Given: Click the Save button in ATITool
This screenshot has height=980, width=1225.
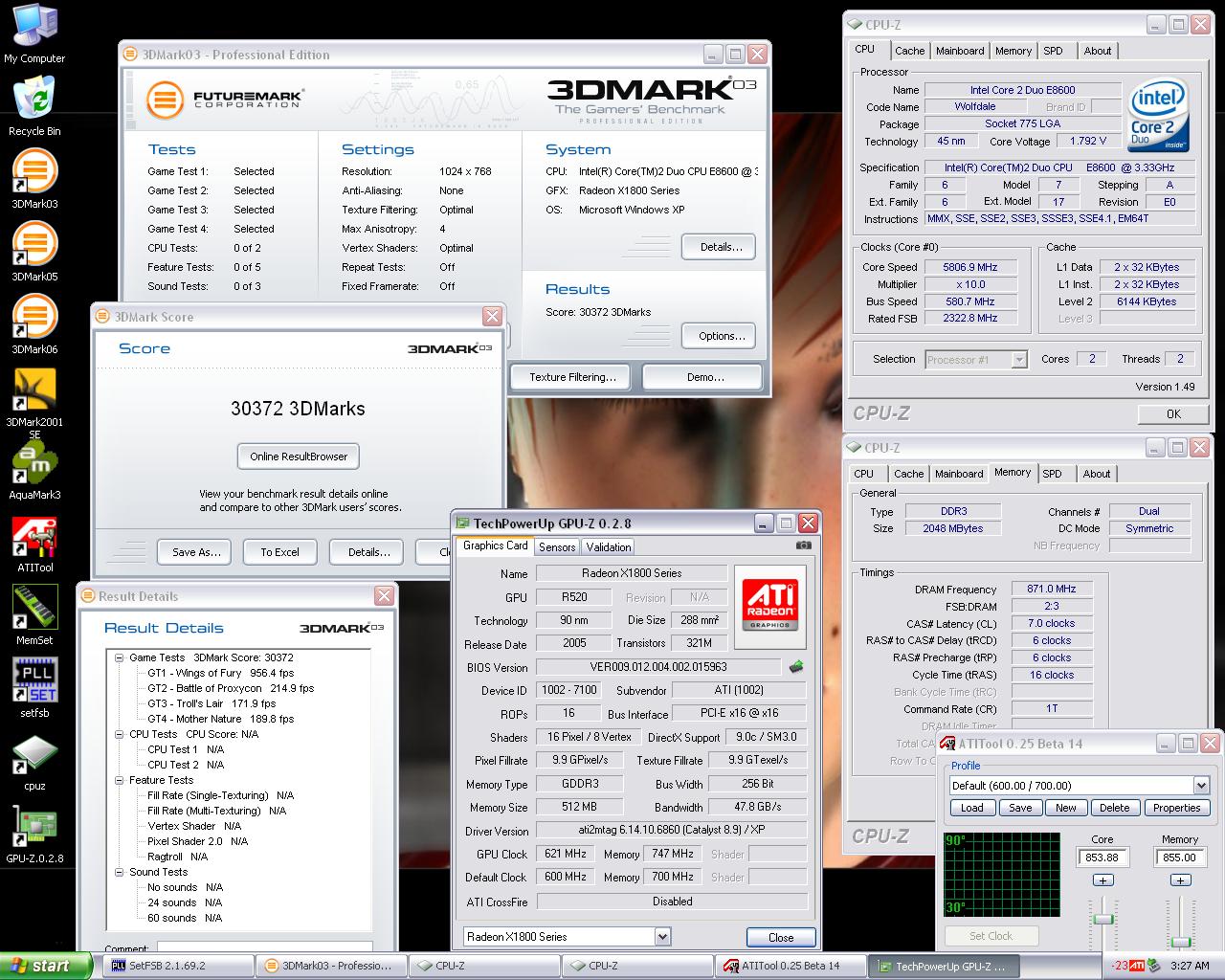Looking at the screenshot, I should 1020,808.
